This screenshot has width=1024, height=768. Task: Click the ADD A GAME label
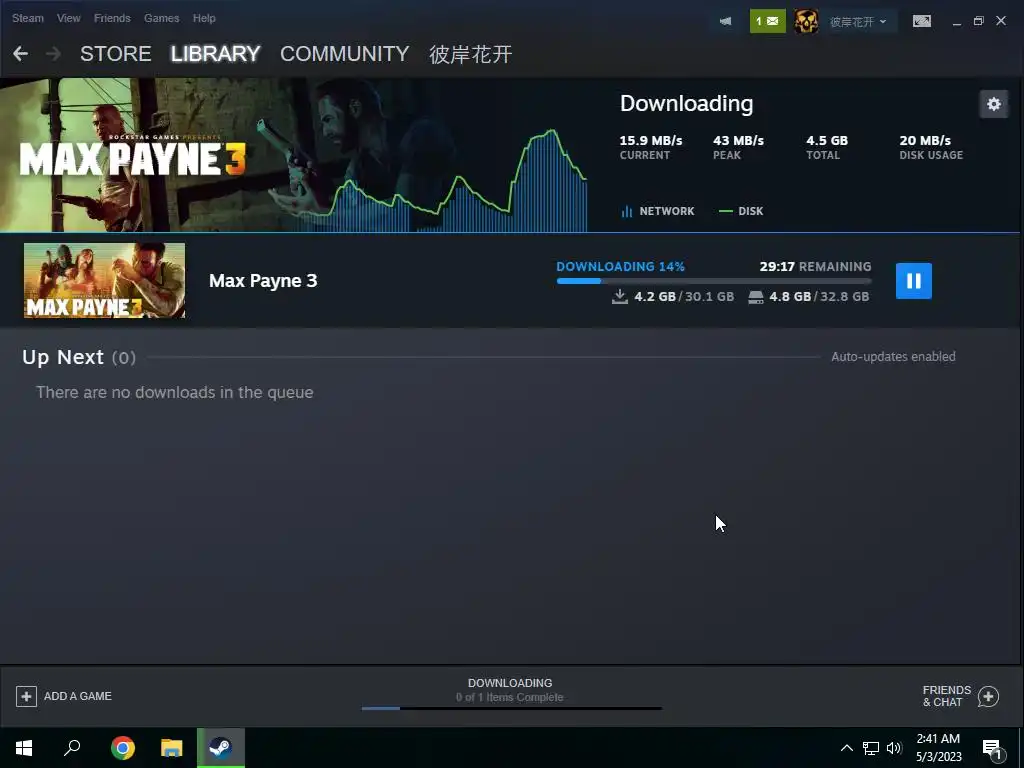pyautogui.click(x=78, y=696)
